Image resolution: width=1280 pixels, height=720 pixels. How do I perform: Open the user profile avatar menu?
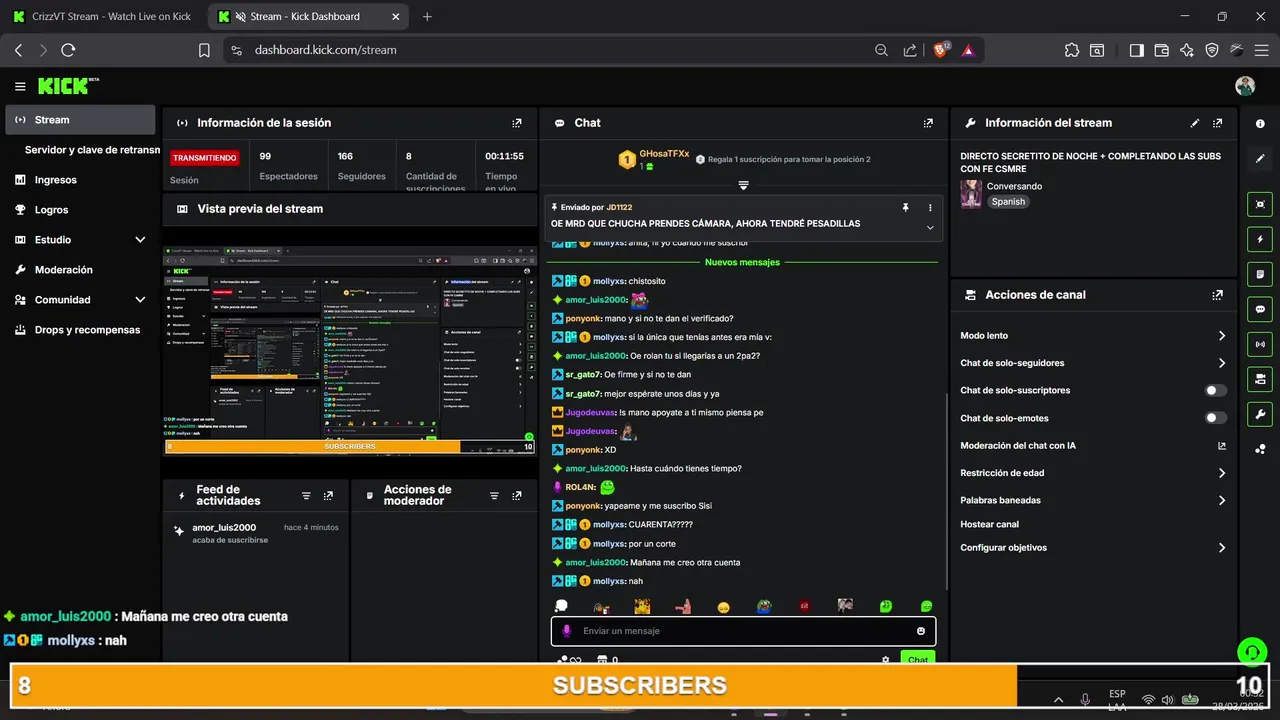1245,86
